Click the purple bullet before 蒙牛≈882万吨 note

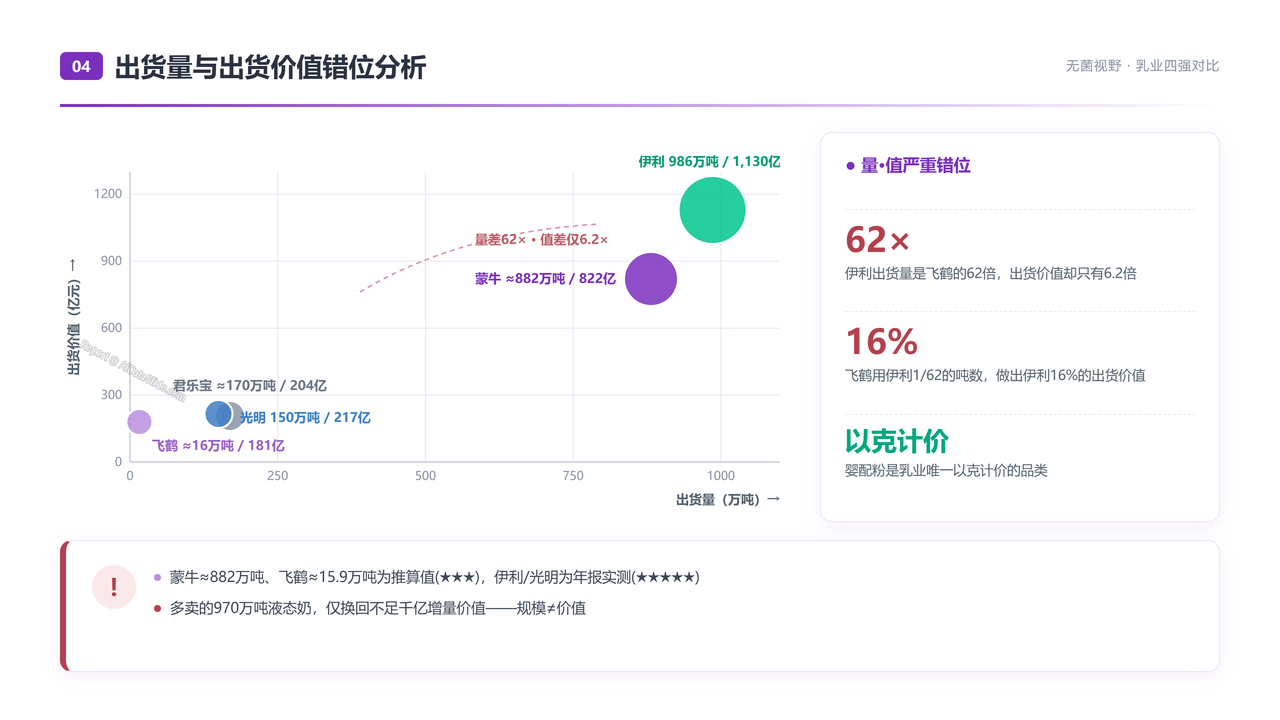click(x=157, y=577)
